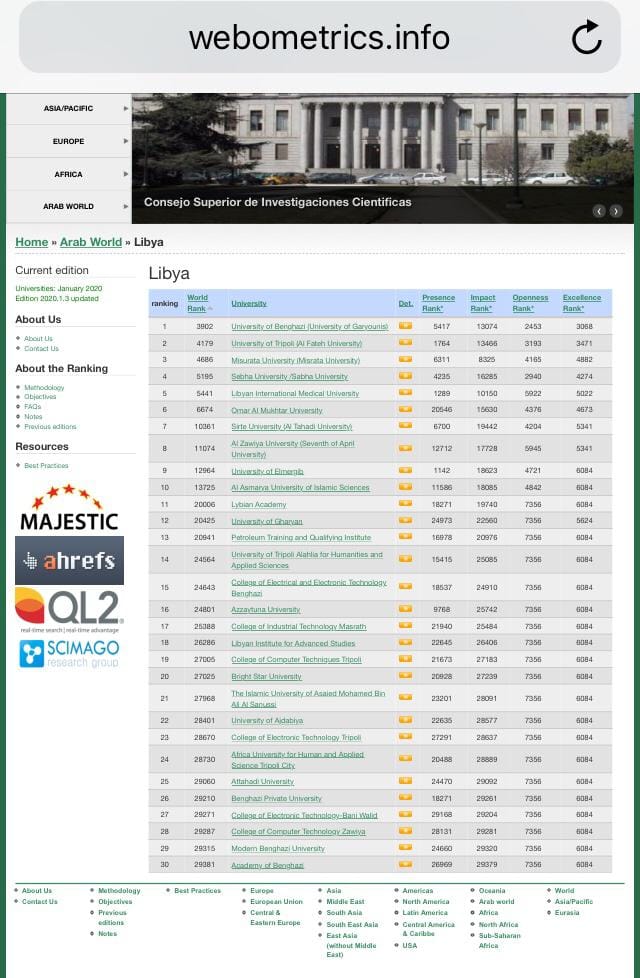
Task: Open details icon for University of Tripoli Al Fateh
Action: (405, 342)
